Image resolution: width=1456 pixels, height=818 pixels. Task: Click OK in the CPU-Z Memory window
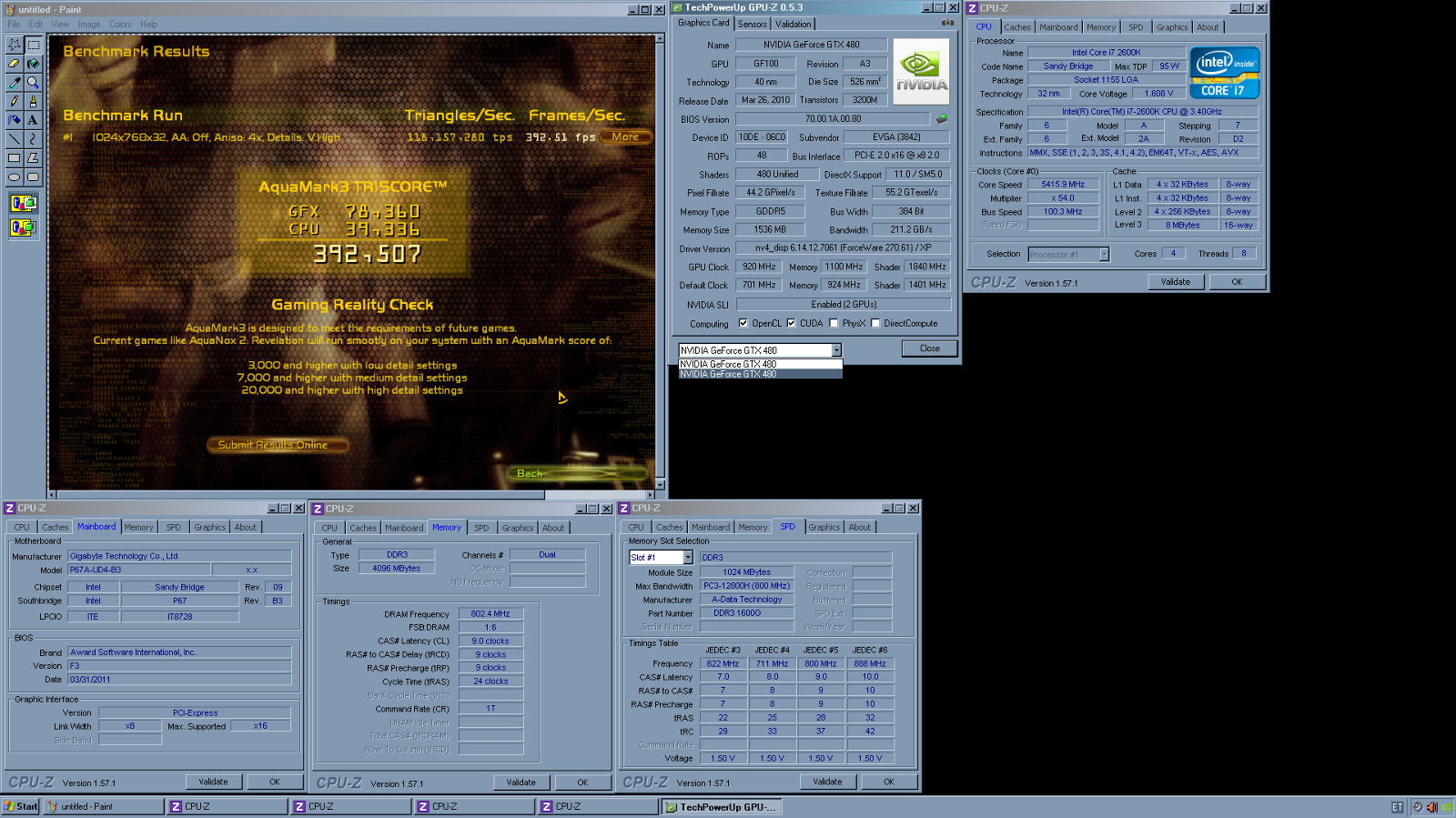(582, 783)
